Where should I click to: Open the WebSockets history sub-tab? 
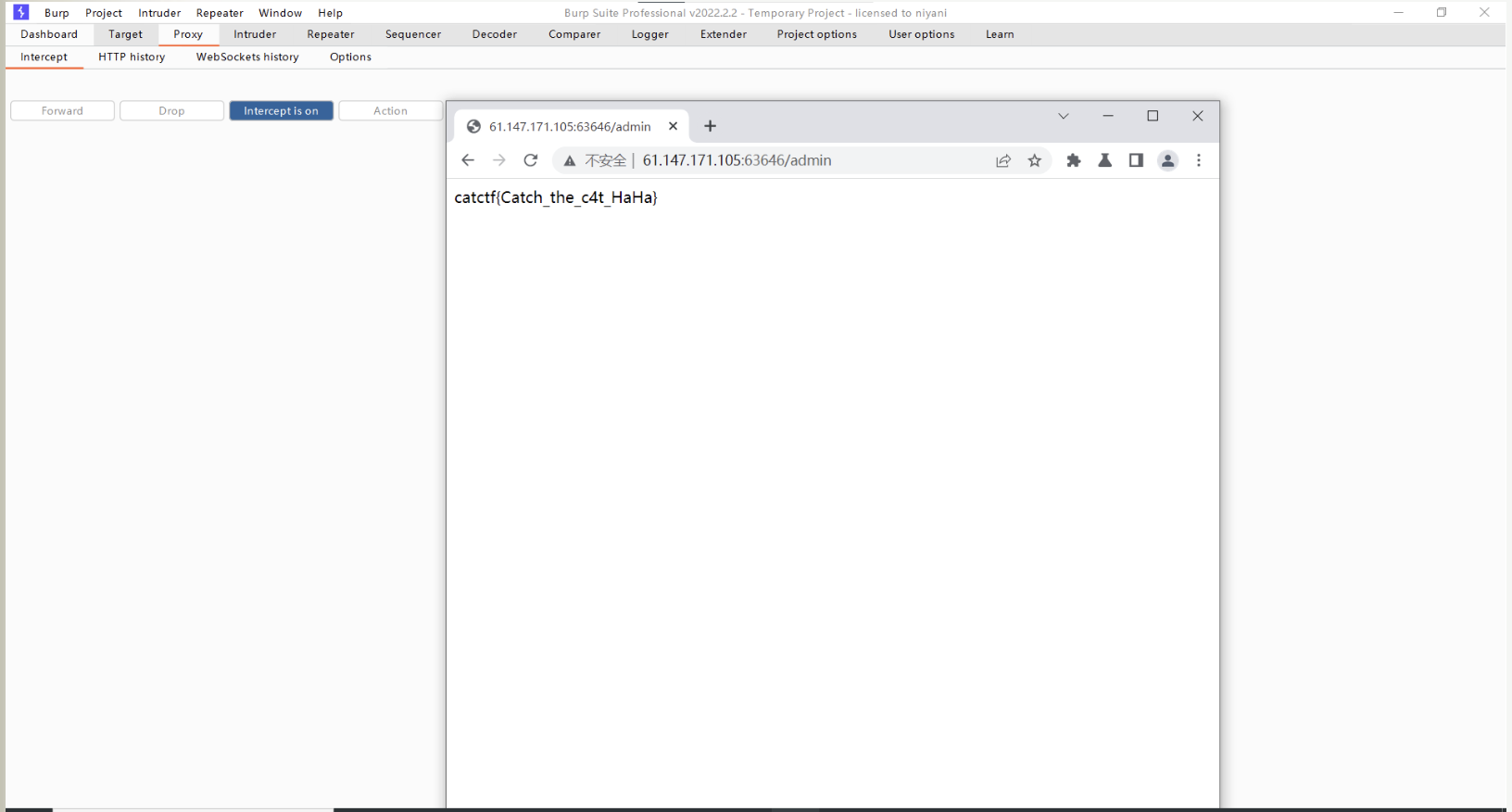tap(247, 57)
